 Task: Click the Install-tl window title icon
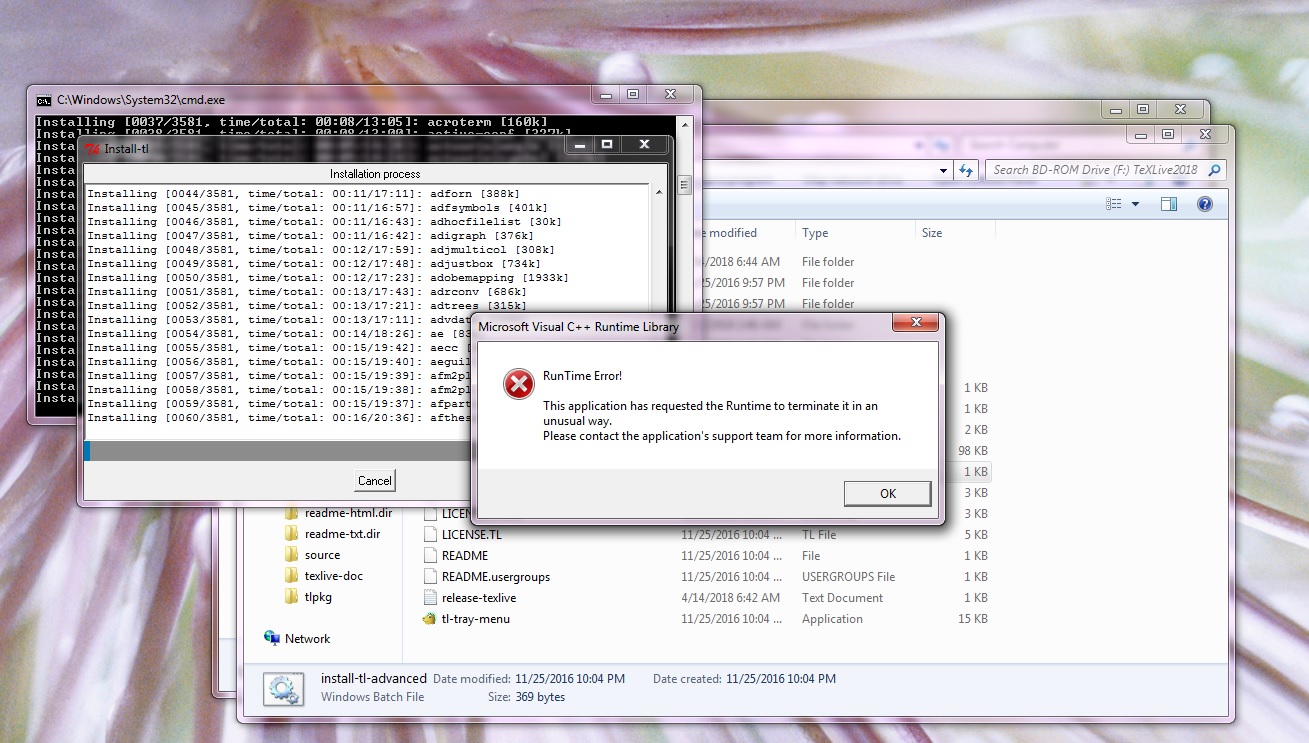pyautogui.click(x=93, y=149)
